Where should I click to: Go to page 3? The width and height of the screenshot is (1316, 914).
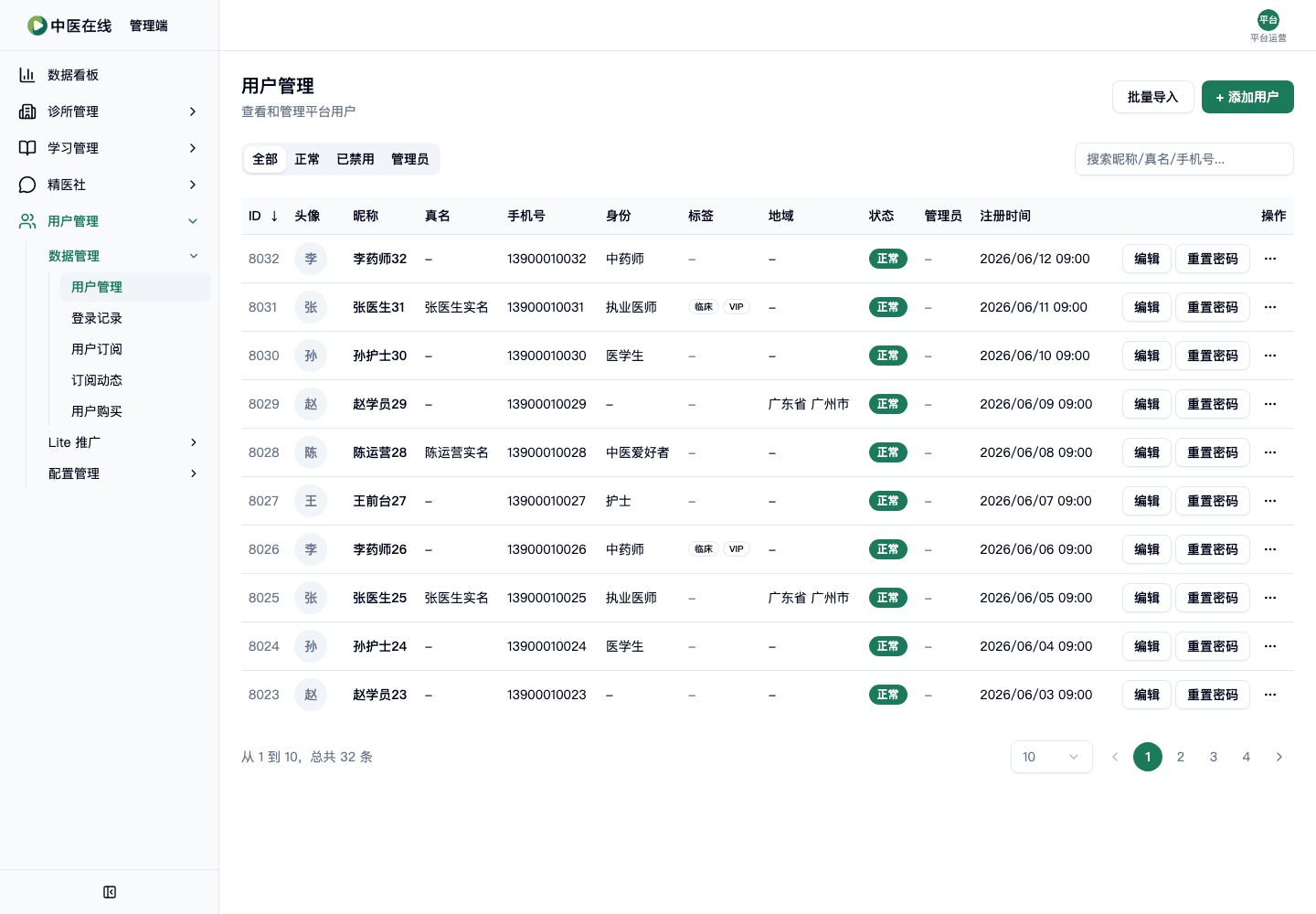tap(1214, 757)
